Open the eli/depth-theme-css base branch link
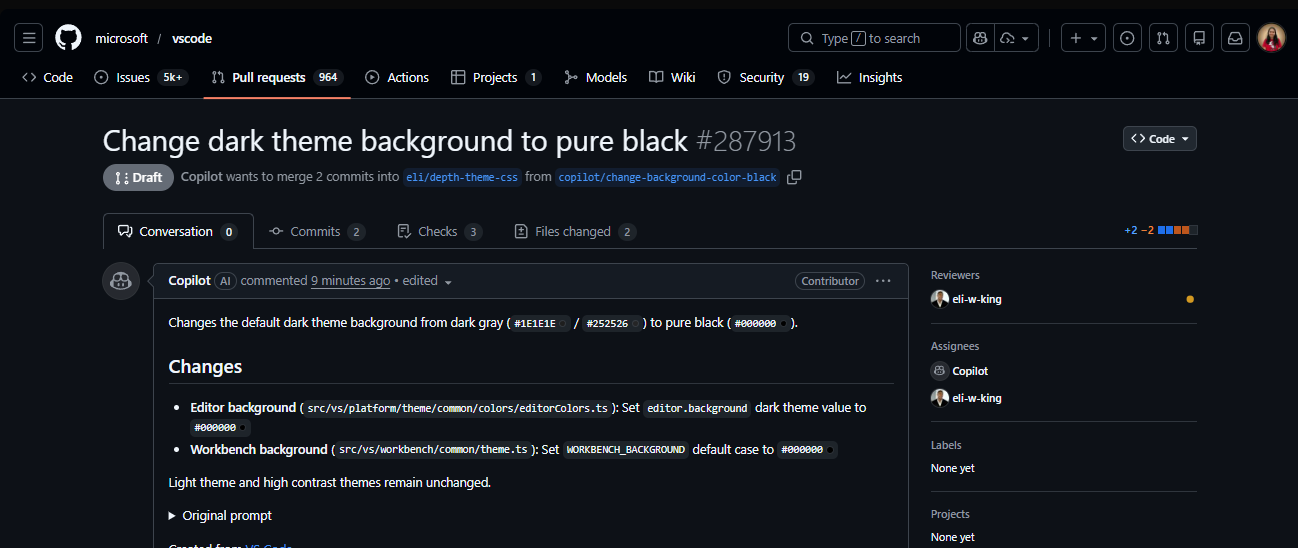Screen dimensions: 1298x548 (x=462, y=177)
